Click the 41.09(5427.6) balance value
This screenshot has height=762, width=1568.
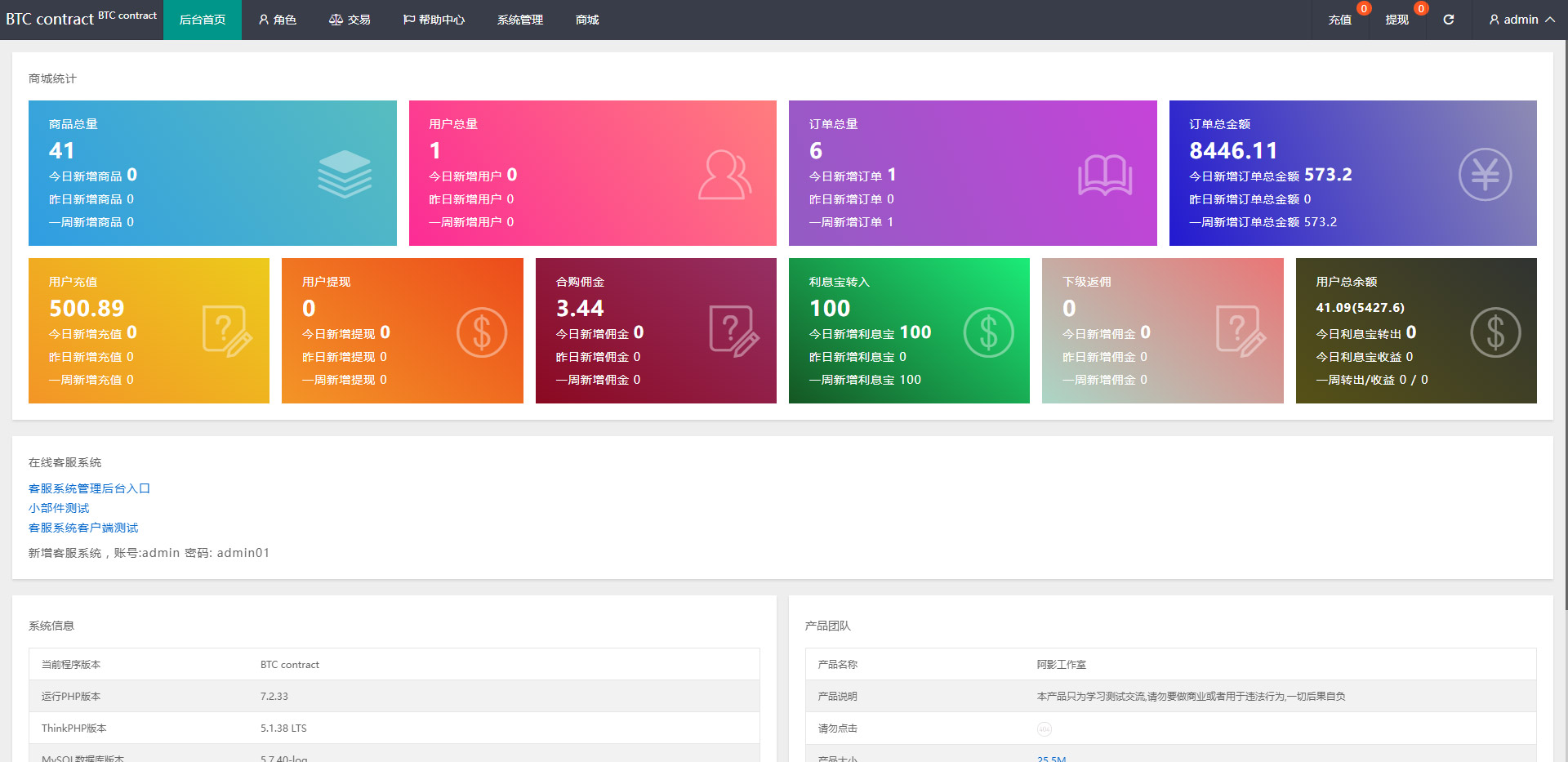(1361, 308)
